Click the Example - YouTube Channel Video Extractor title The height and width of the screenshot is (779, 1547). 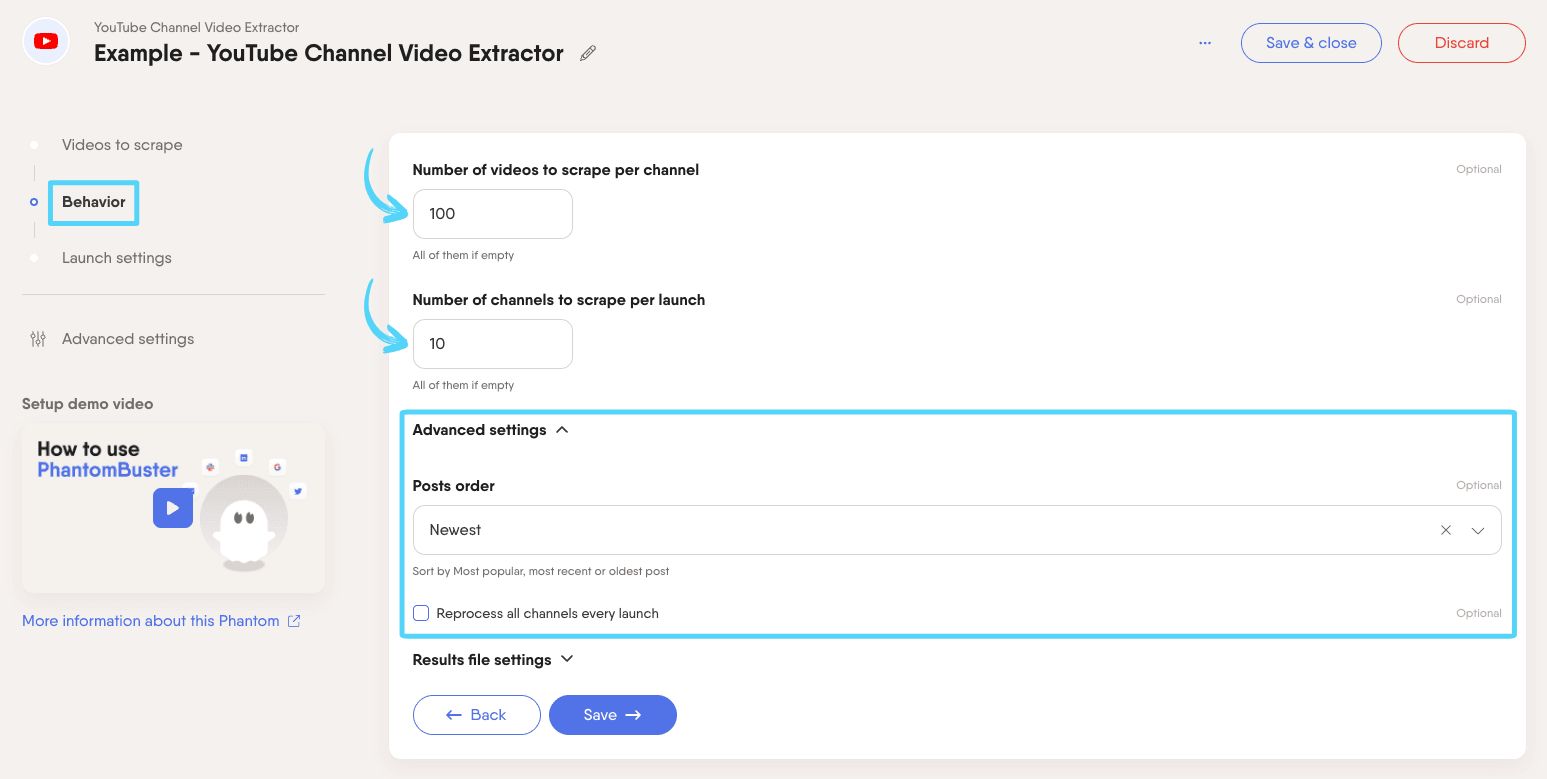(x=329, y=53)
